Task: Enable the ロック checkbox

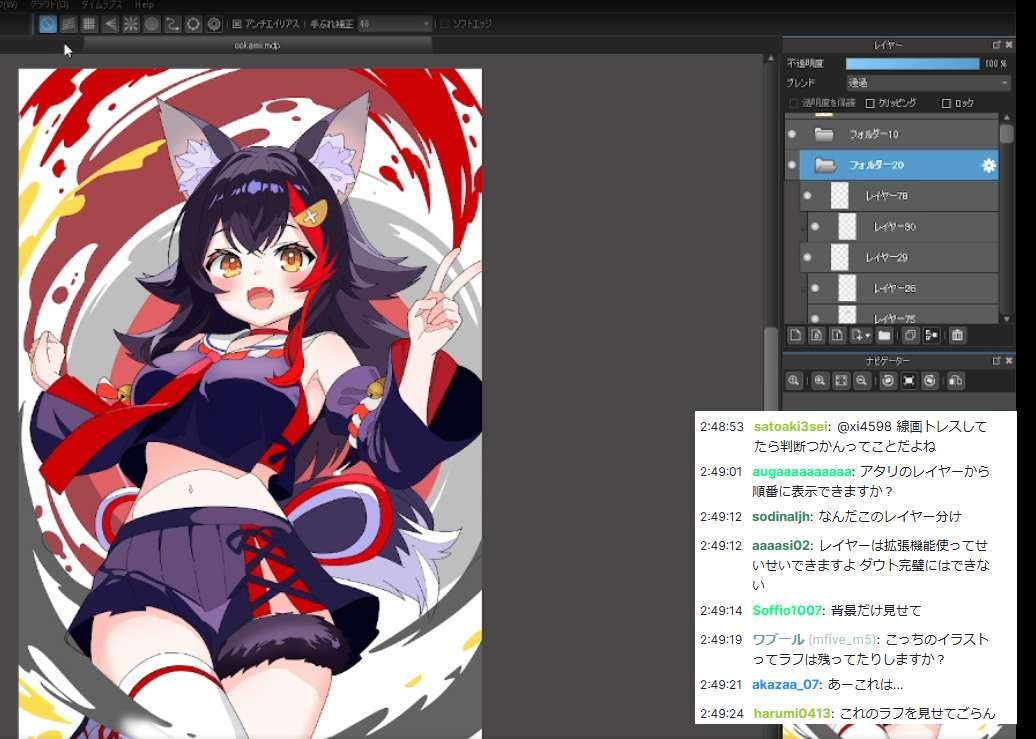Action: pyautogui.click(x=946, y=103)
